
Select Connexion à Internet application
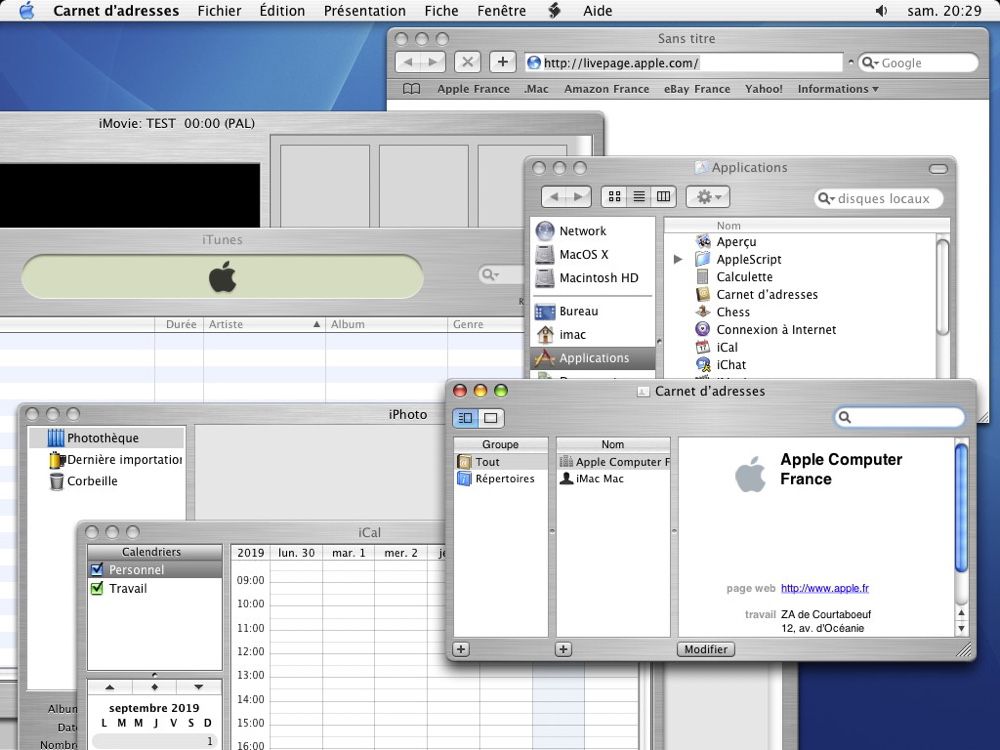776,330
